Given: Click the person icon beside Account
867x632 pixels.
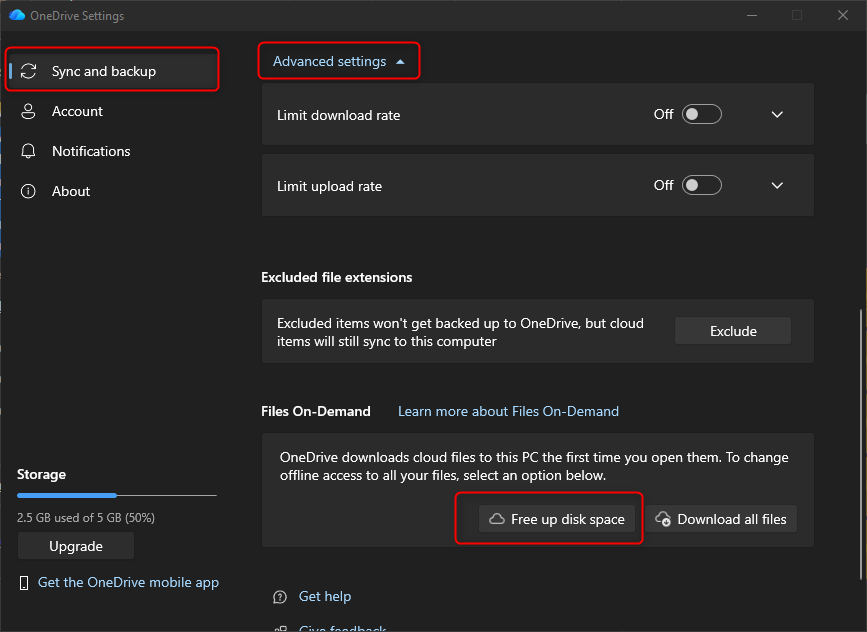Looking at the screenshot, I should click(28, 111).
